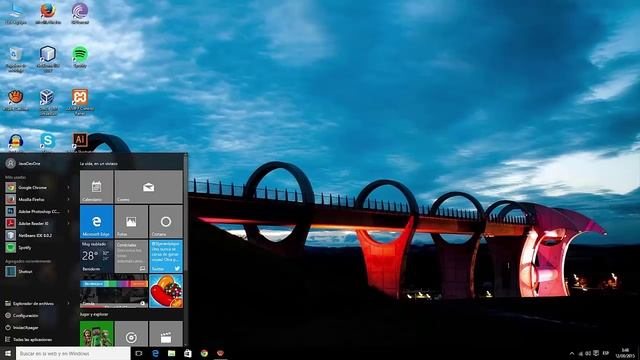Expand Adobe Reader XI jump list arrow
The width and height of the screenshot is (640, 360).
[69, 223]
